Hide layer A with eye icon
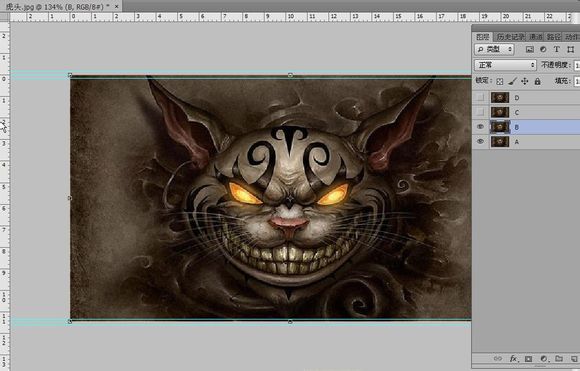 coord(480,141)
